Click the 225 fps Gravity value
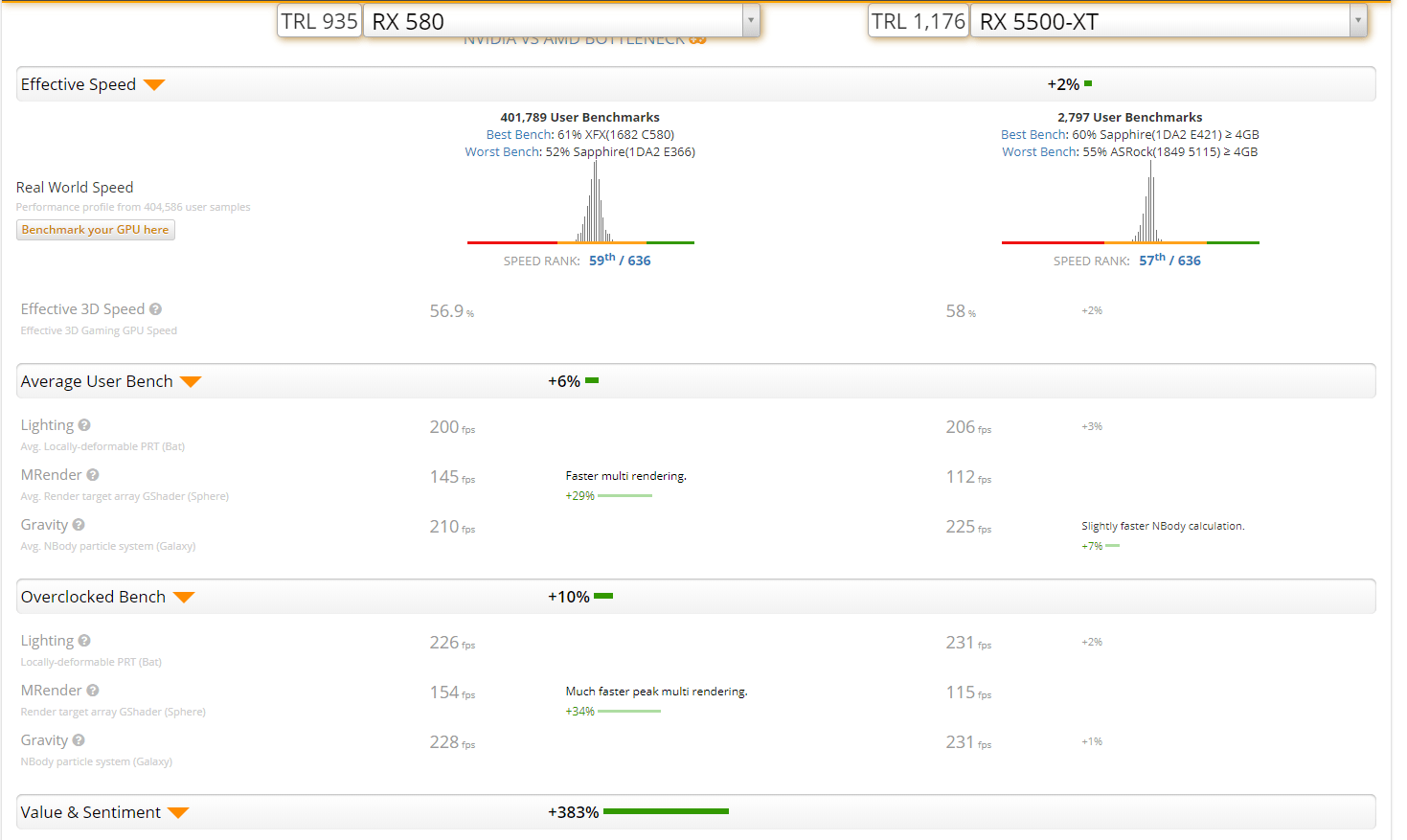This screenshot has width=1407, height=840. pyautogui.click(x=968, y=527)
